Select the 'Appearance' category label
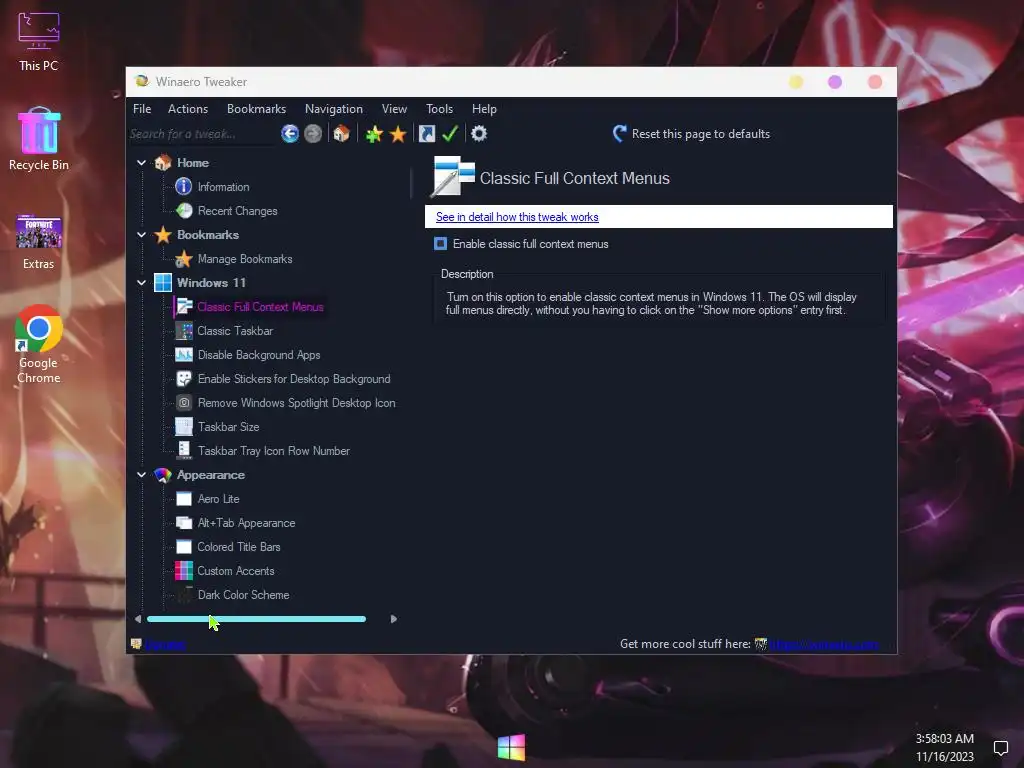Viewport: 1024px width, 768px height. (210, 475)
